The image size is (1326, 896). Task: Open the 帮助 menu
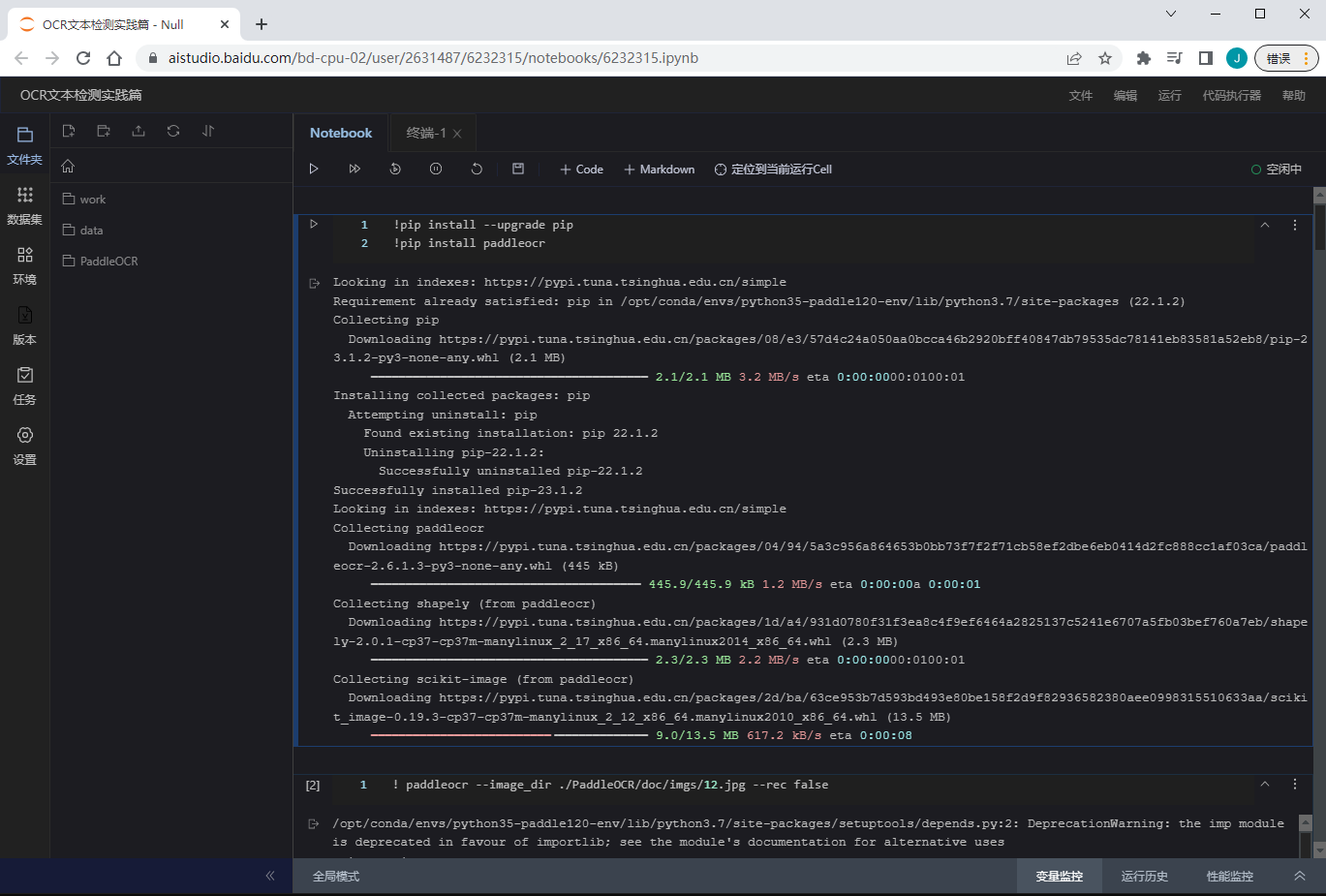pos(1294,96)
